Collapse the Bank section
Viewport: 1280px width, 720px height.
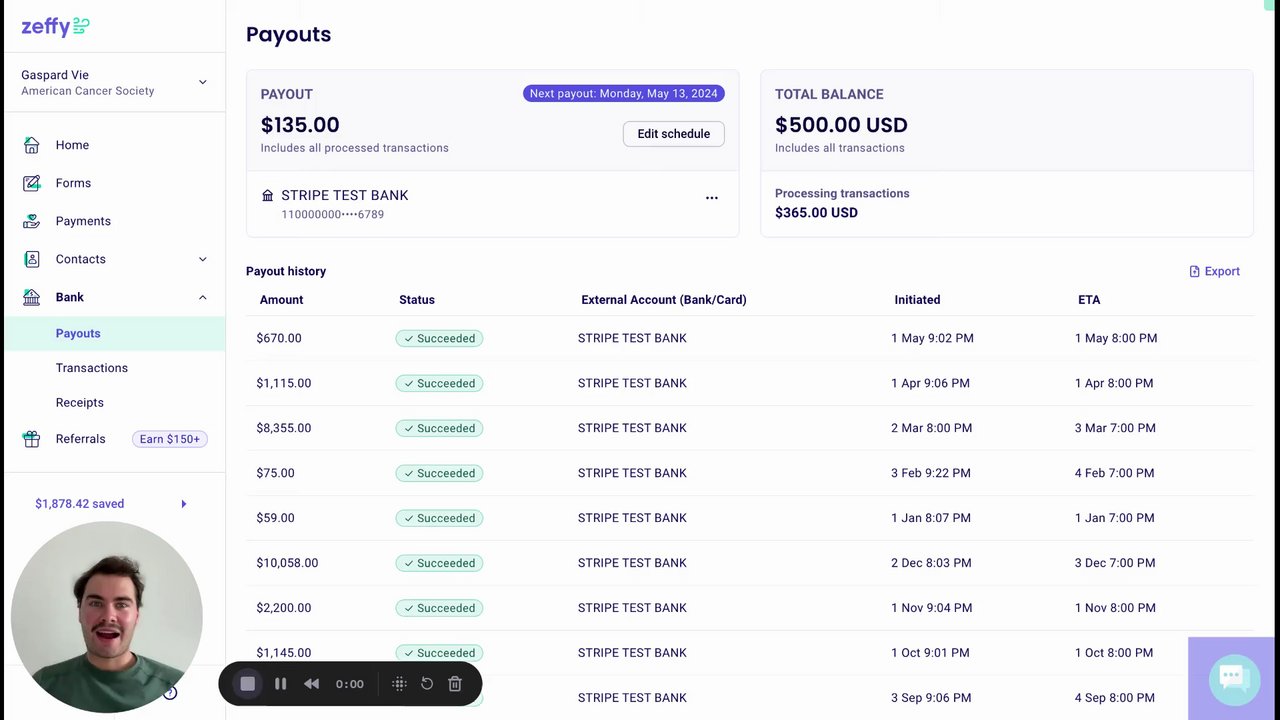[x=202, y=297]
